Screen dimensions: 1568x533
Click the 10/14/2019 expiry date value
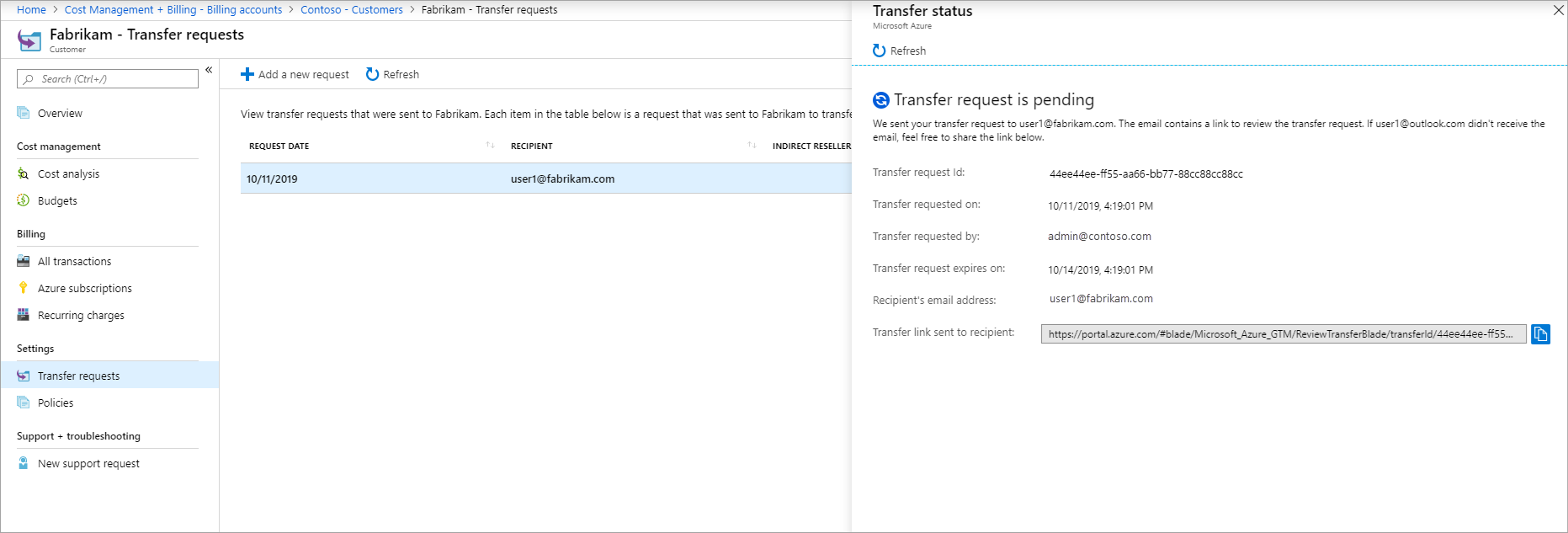coord(1100,270)
